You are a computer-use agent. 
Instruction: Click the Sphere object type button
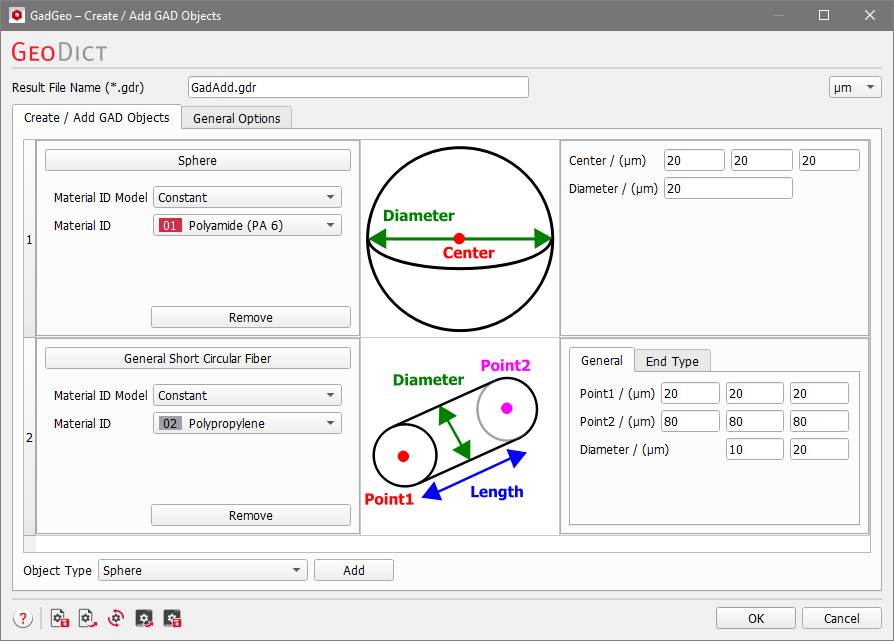(197, 160)
